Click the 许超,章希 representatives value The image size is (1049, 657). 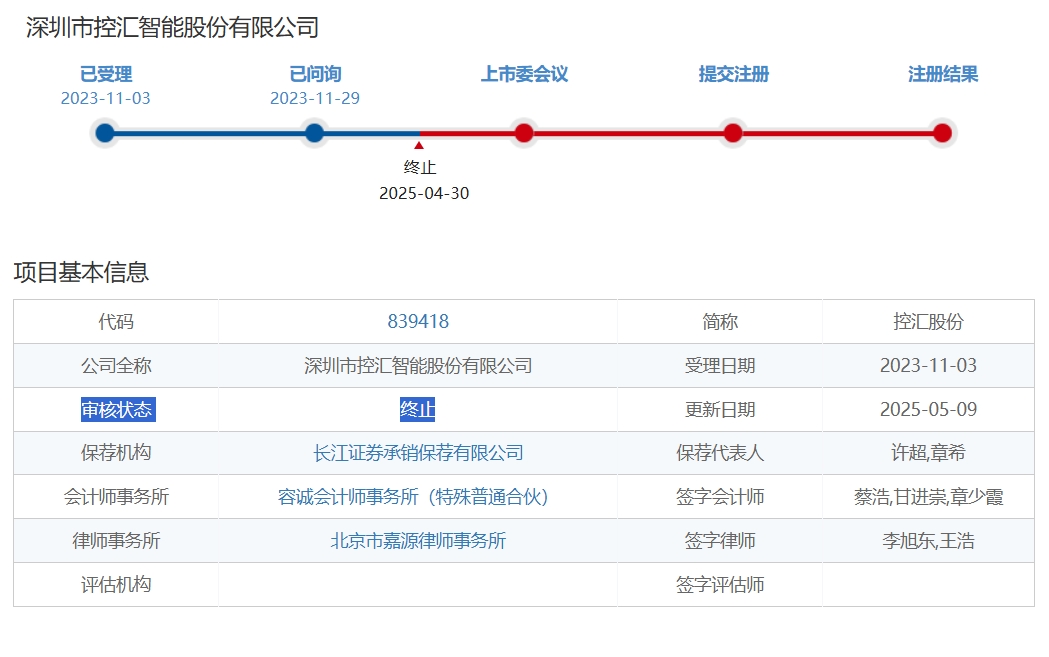tap(929, 453)
